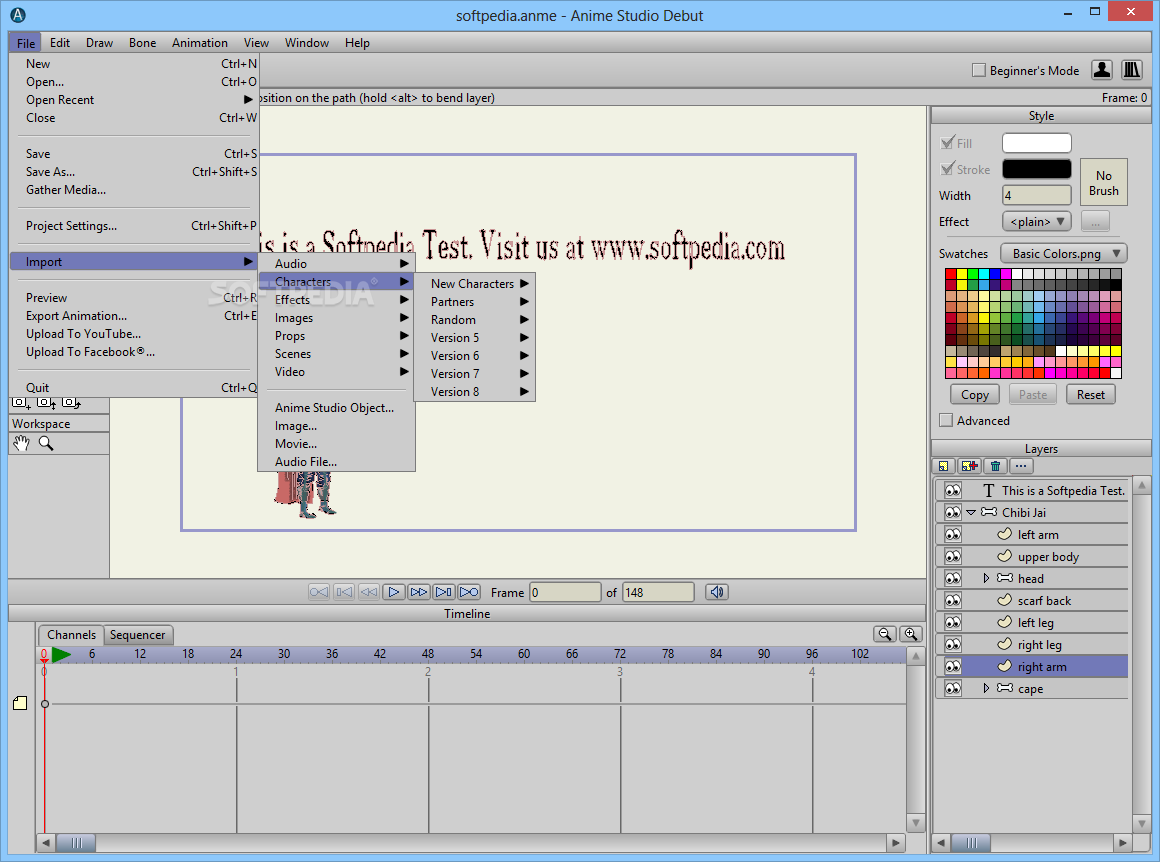
Task: Click the No Brush button
Action: 1103,183
